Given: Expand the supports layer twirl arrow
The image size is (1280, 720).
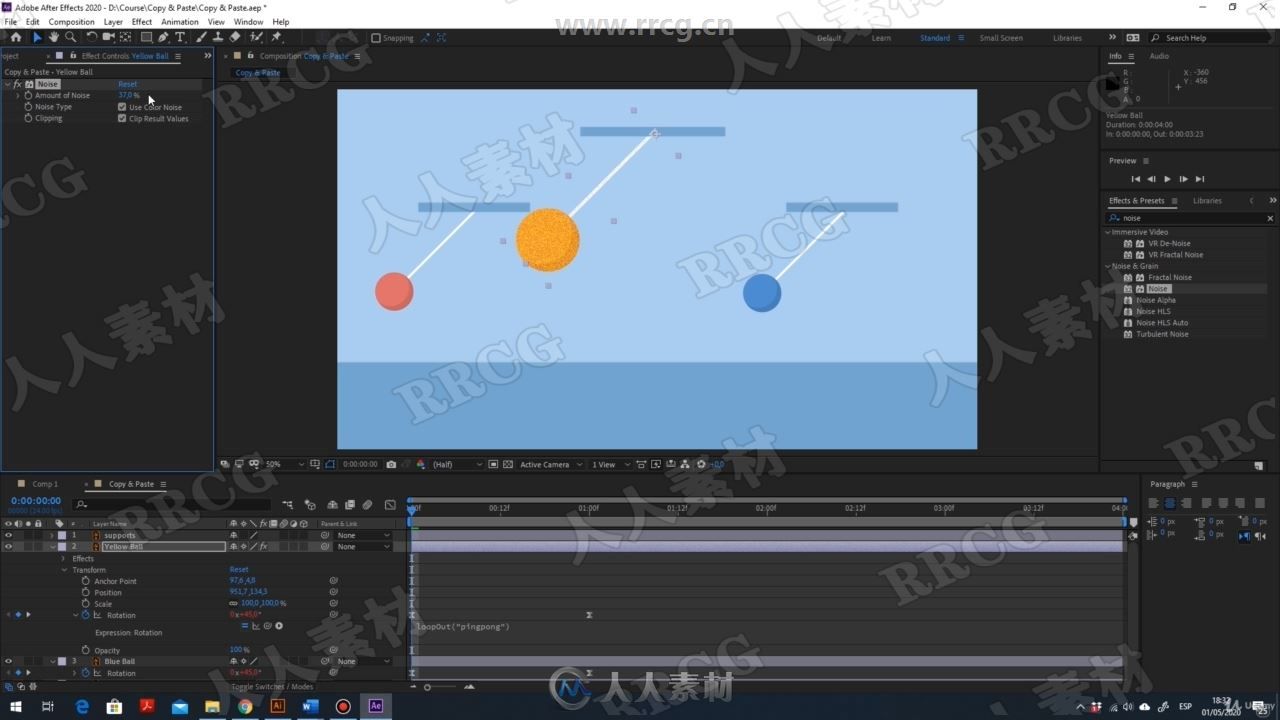Looking at the screenshot, I should [x=52, y=535].
